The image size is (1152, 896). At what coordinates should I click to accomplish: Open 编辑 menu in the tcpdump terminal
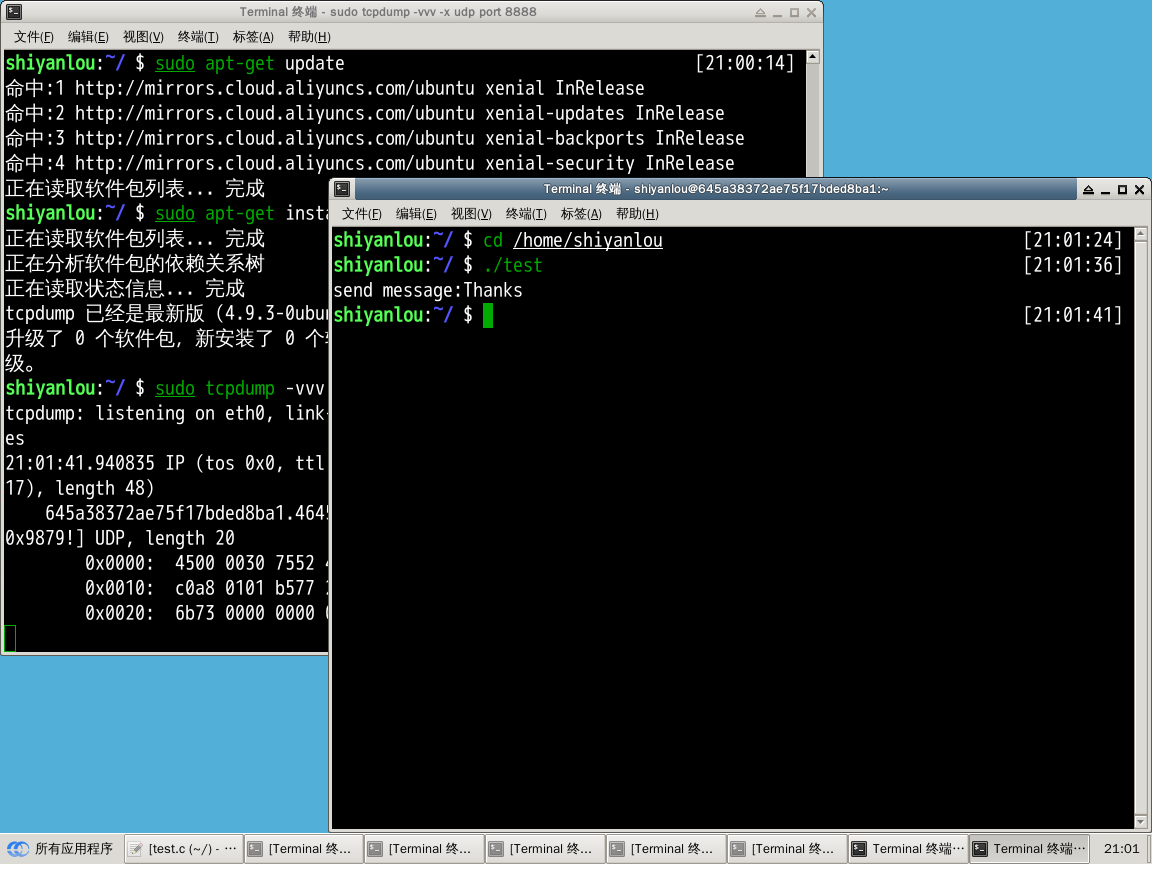tap(88, 37)
